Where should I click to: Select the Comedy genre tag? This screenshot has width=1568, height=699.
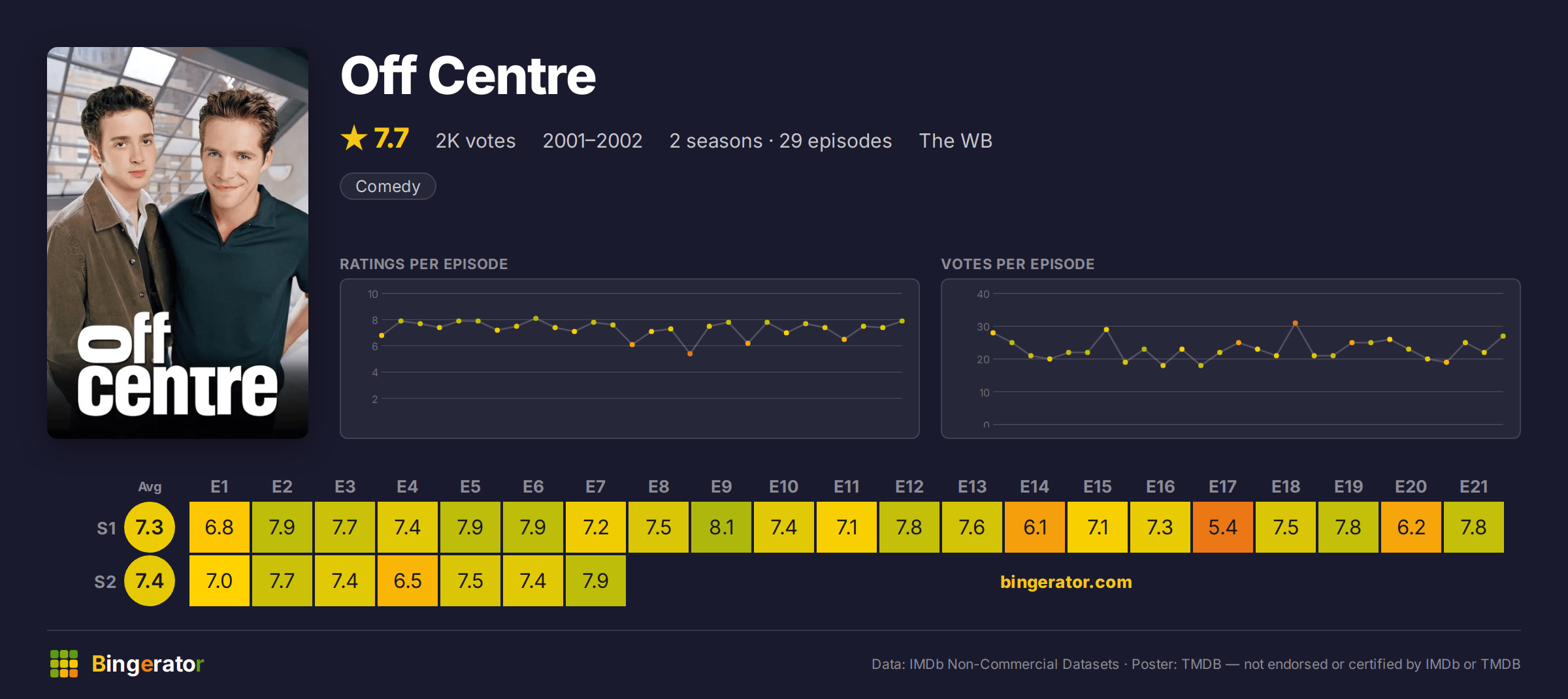click(388, 186)
